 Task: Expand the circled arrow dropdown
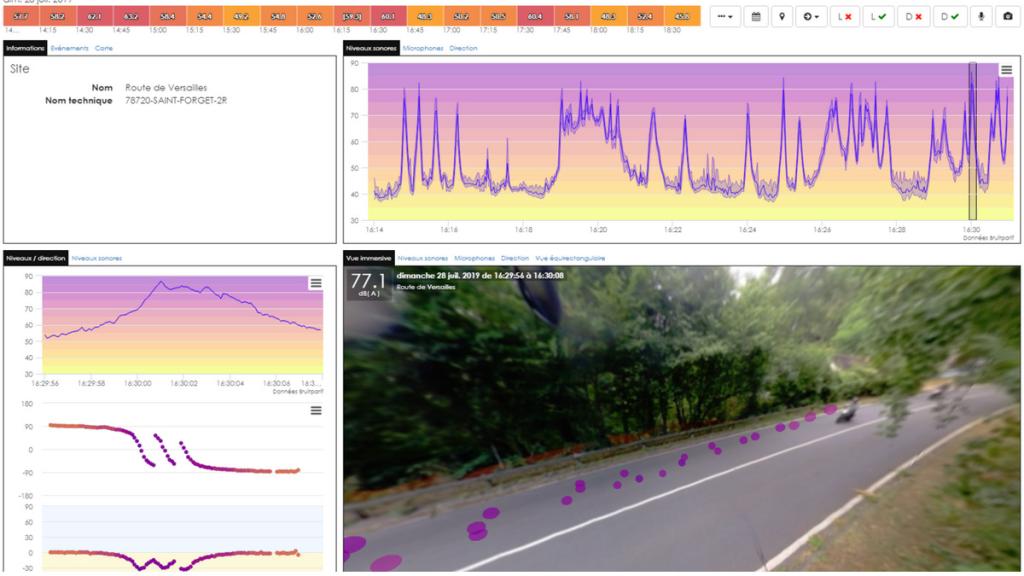811,17
